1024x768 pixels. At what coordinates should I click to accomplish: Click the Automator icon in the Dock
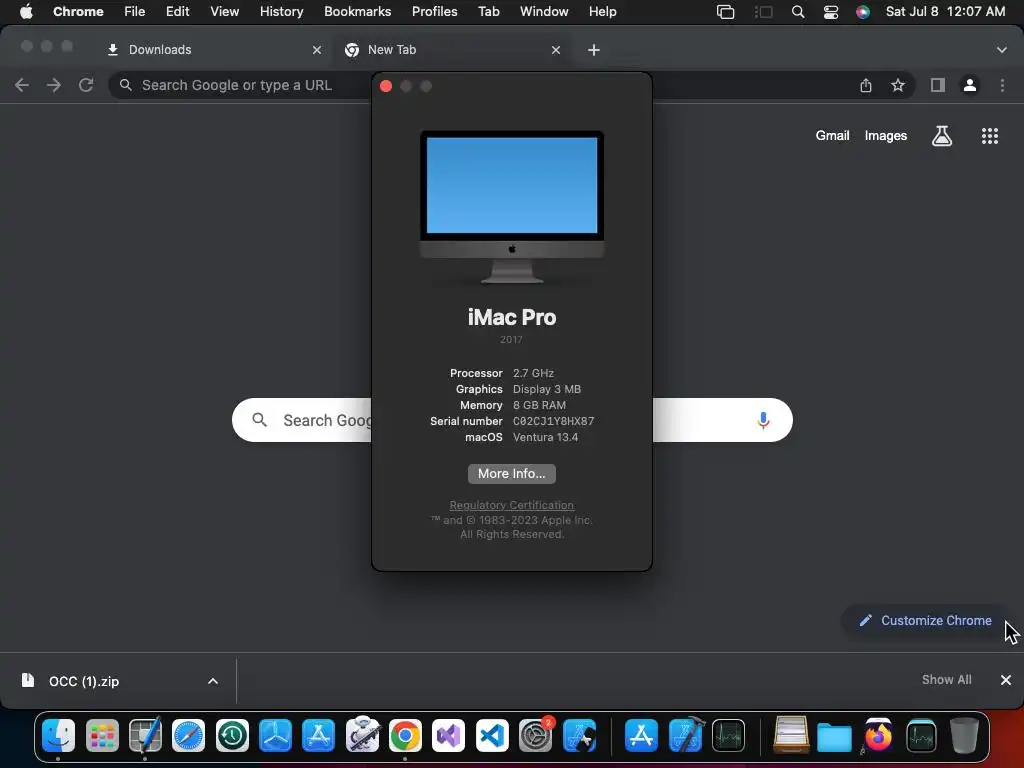[x=362, y=735]
